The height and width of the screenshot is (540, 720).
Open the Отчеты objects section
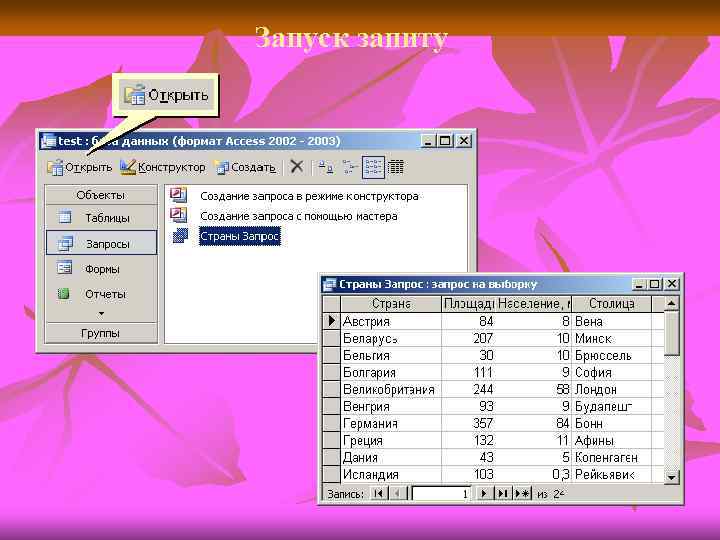pos(101,294)
